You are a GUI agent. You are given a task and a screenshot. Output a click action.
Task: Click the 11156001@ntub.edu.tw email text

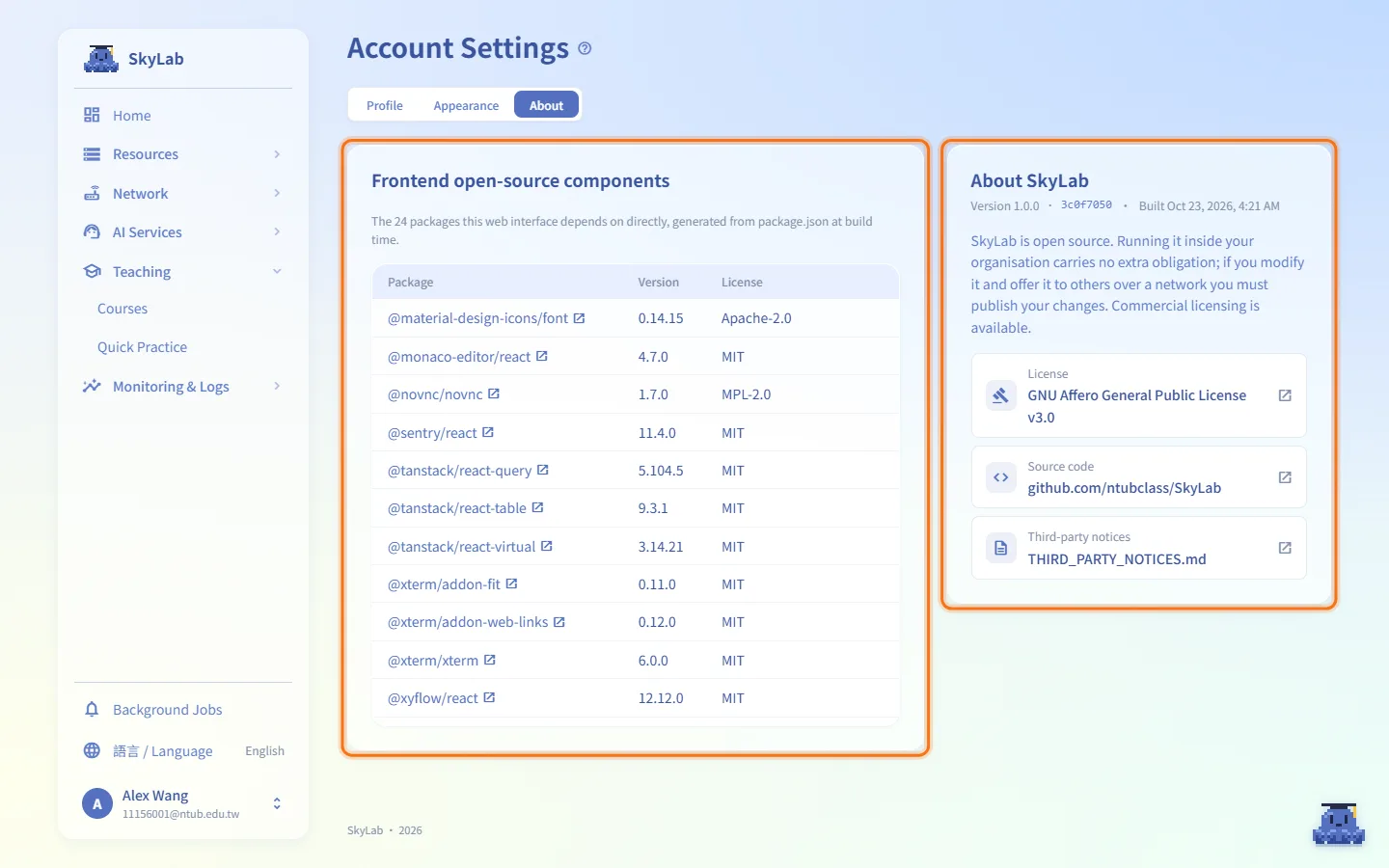pos(180,814)
